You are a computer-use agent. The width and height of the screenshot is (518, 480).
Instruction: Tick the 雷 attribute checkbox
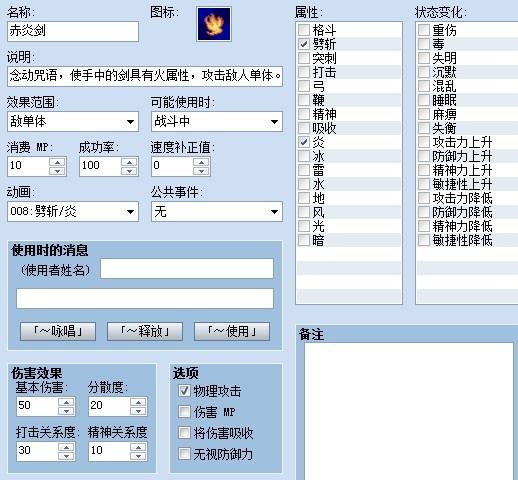point(304,170)
